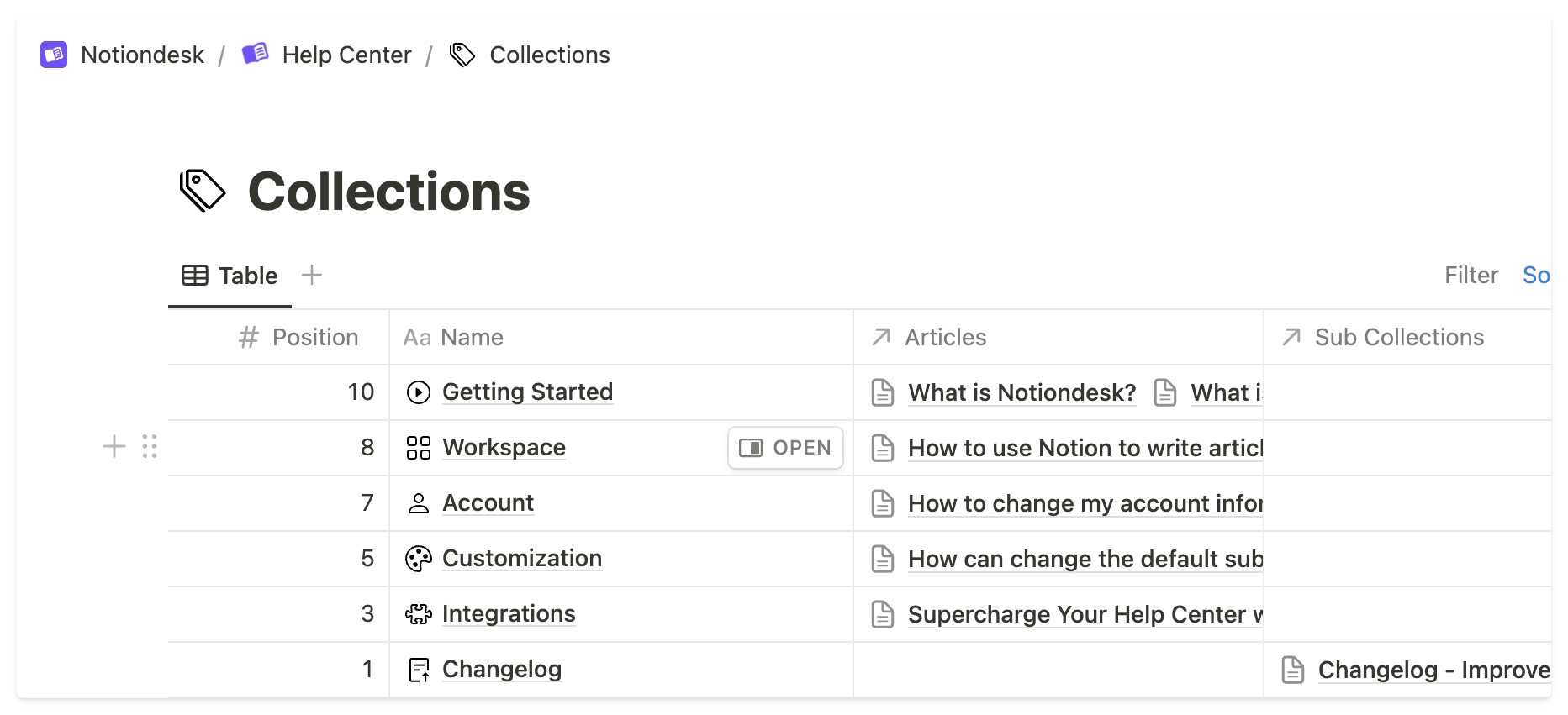Open the Sort options
The height and width of the screenshot is (715, 1568).
point(1536,276)
